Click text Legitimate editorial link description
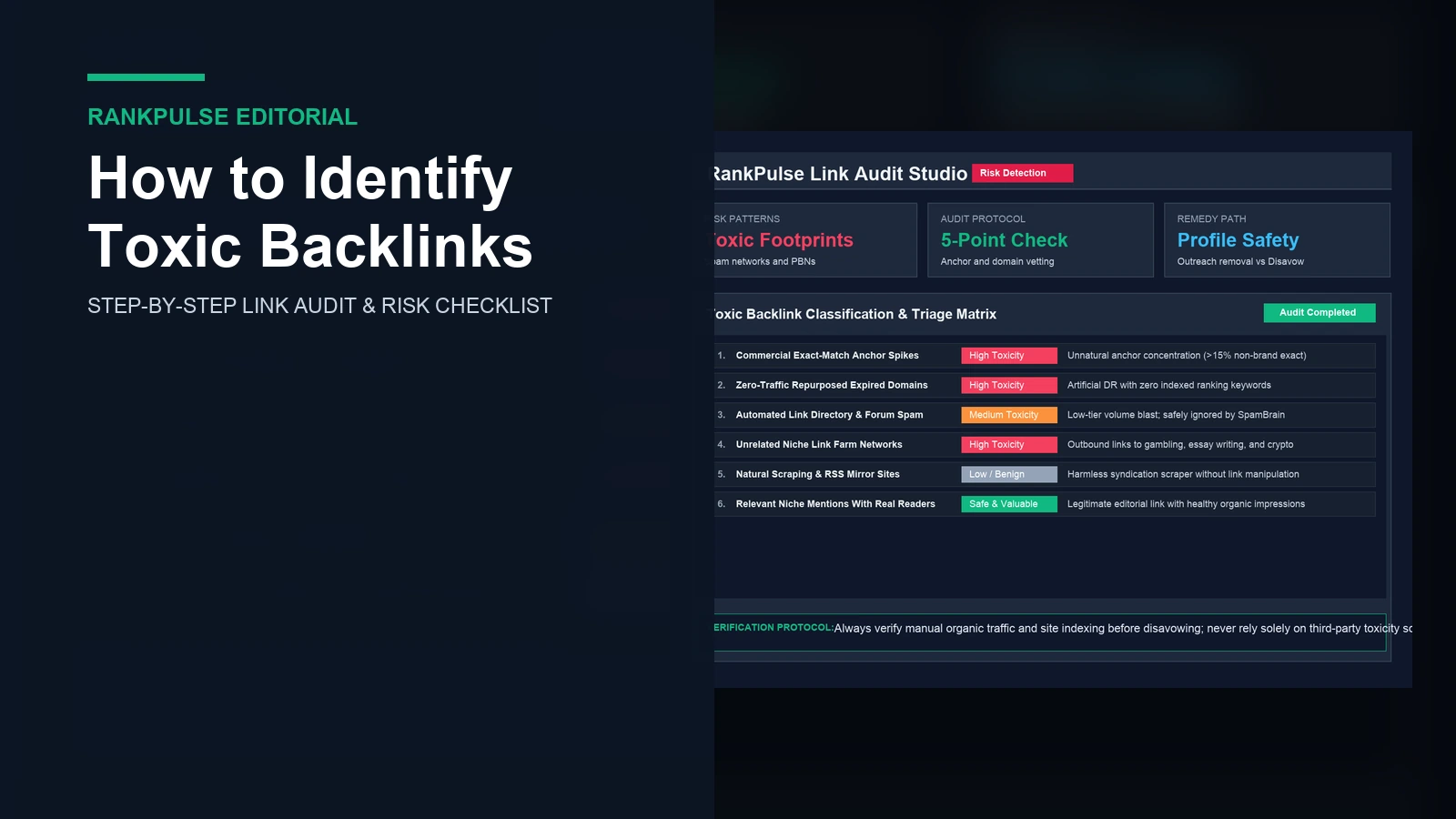 tap(1186, 504)
